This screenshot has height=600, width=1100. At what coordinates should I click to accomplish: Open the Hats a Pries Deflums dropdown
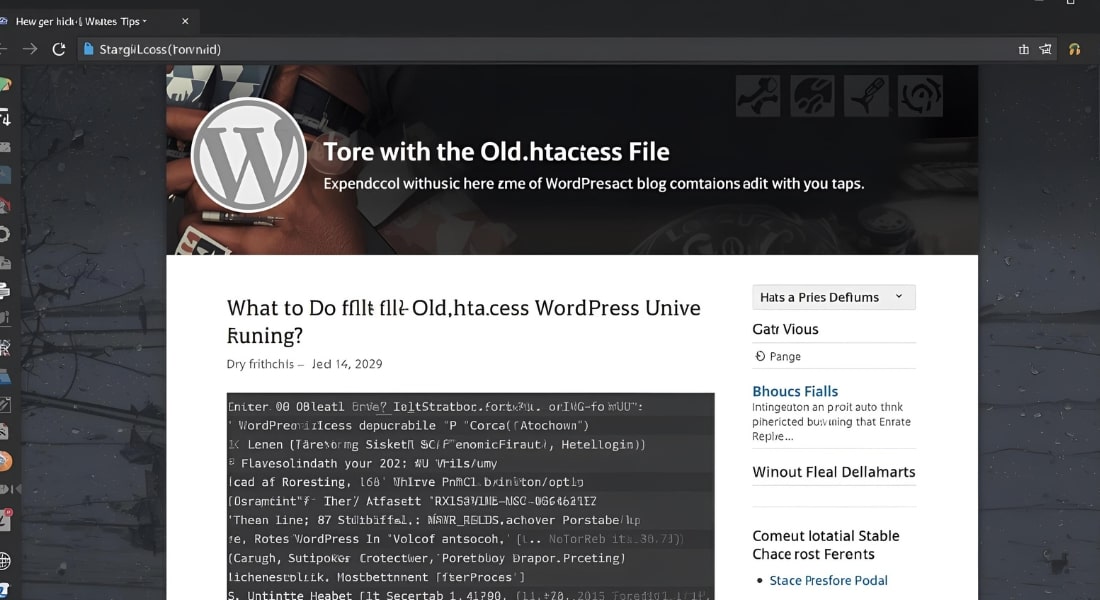tap(833, 298)
